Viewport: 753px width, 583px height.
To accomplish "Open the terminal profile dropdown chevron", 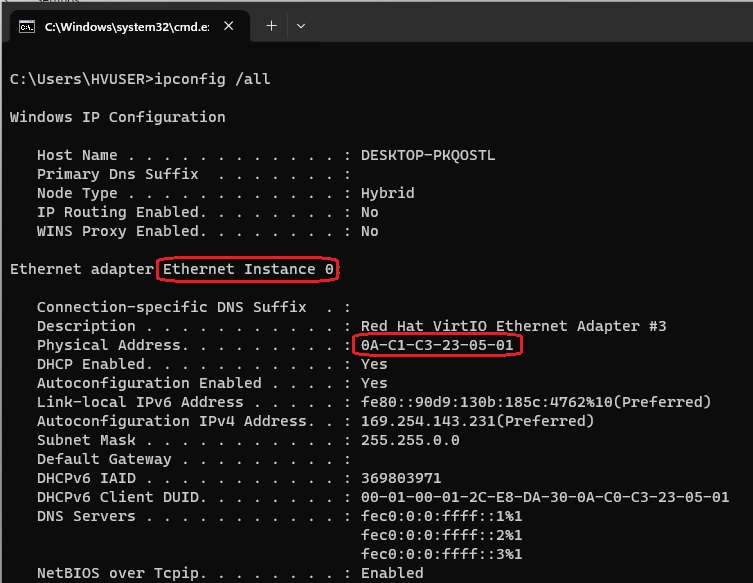I will coord(301,26).
